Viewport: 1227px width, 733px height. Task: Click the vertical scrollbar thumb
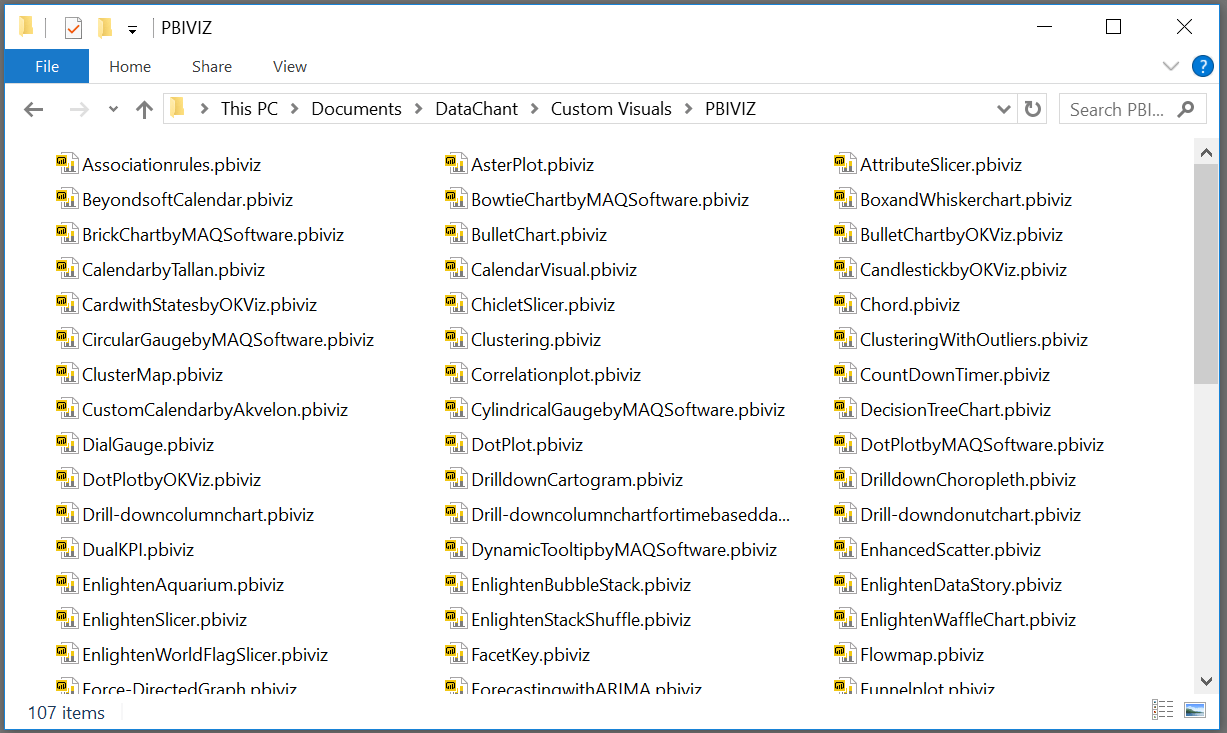point(1206,275)
